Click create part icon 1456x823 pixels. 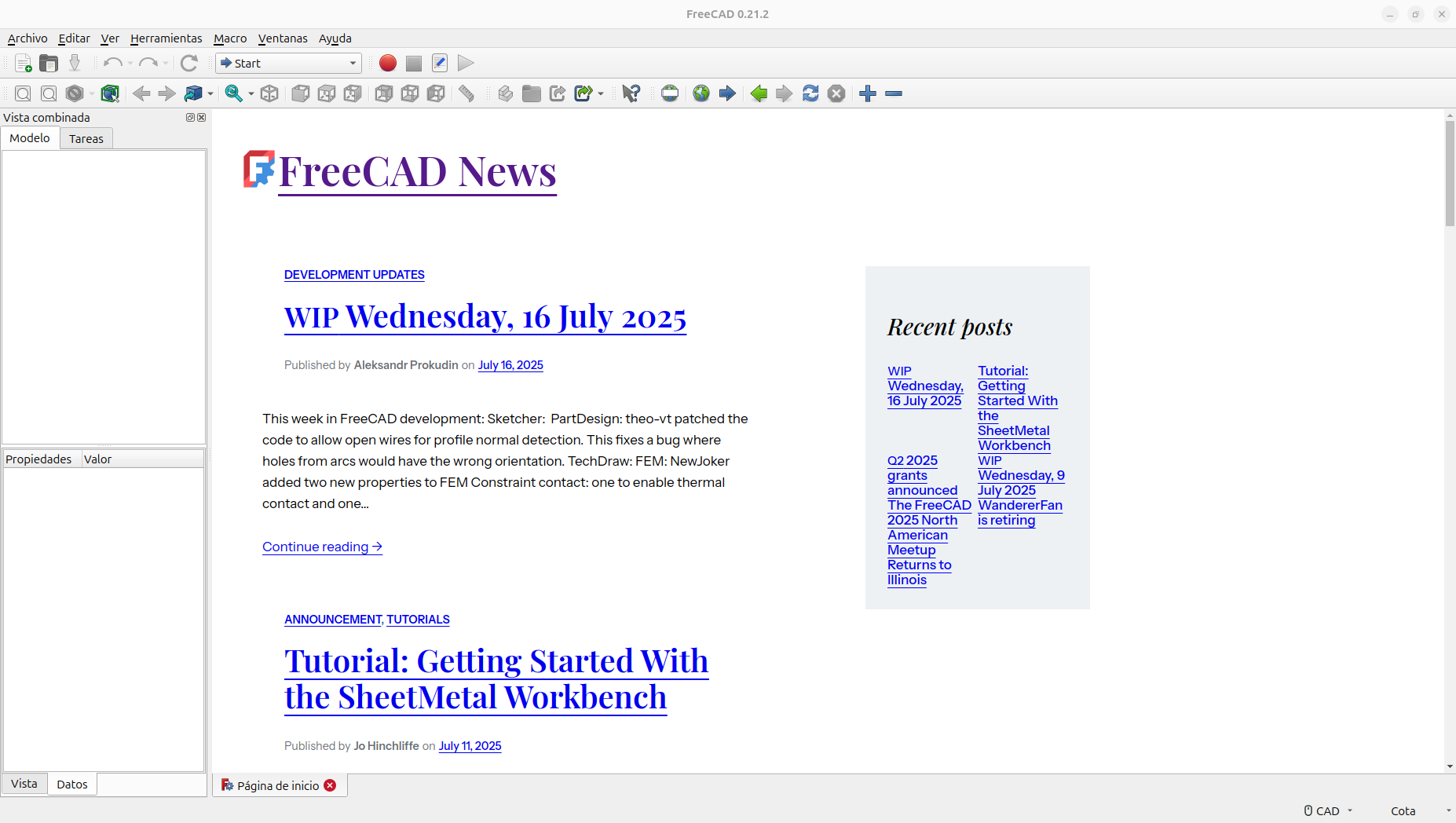[506, 94]
